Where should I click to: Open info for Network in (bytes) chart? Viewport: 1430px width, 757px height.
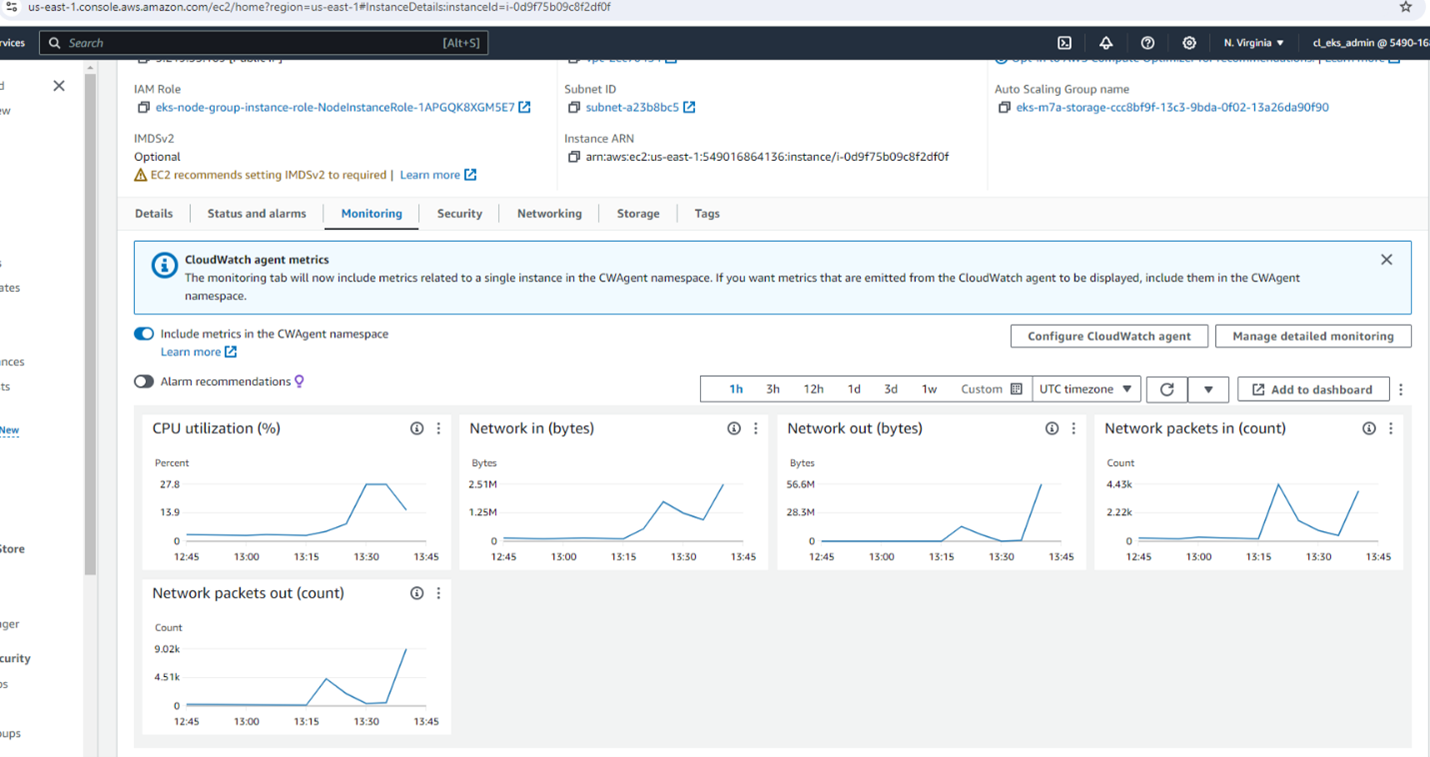734,428
